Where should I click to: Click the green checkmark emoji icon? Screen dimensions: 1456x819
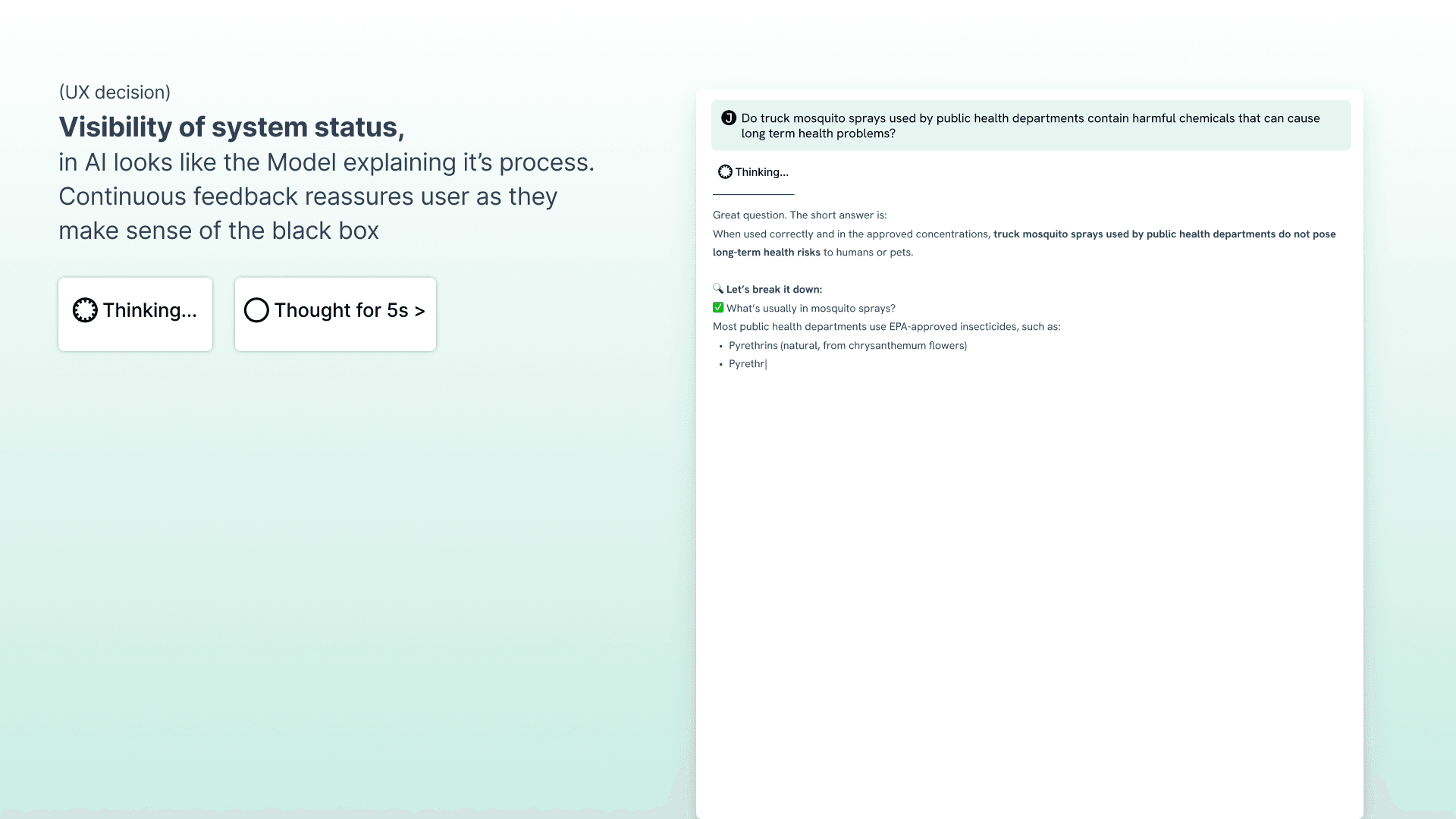point(718,307)
